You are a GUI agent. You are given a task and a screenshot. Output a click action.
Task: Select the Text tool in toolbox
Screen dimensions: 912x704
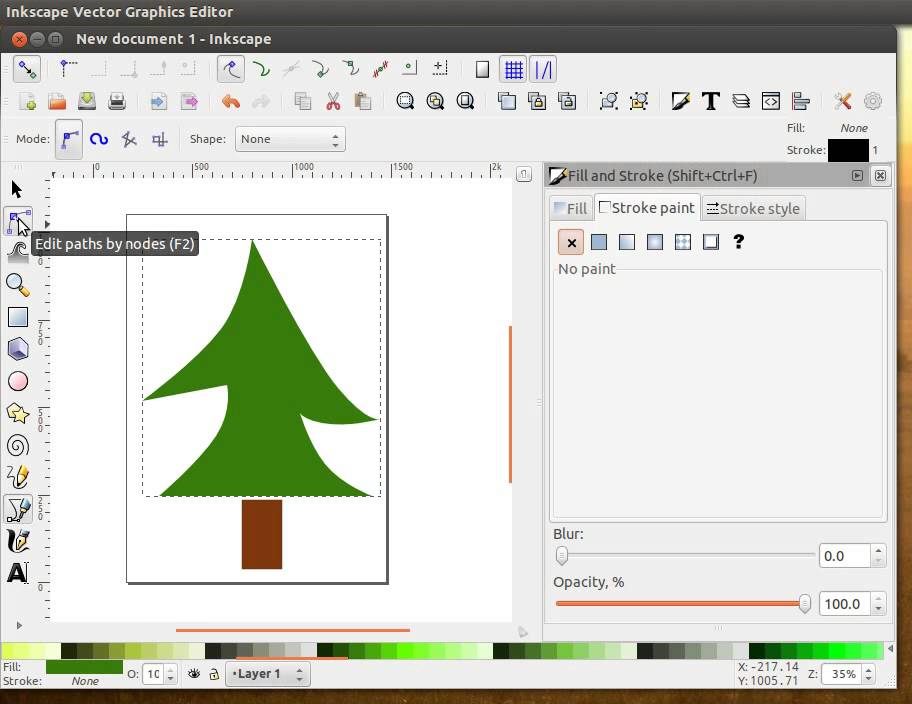point(17,573)
